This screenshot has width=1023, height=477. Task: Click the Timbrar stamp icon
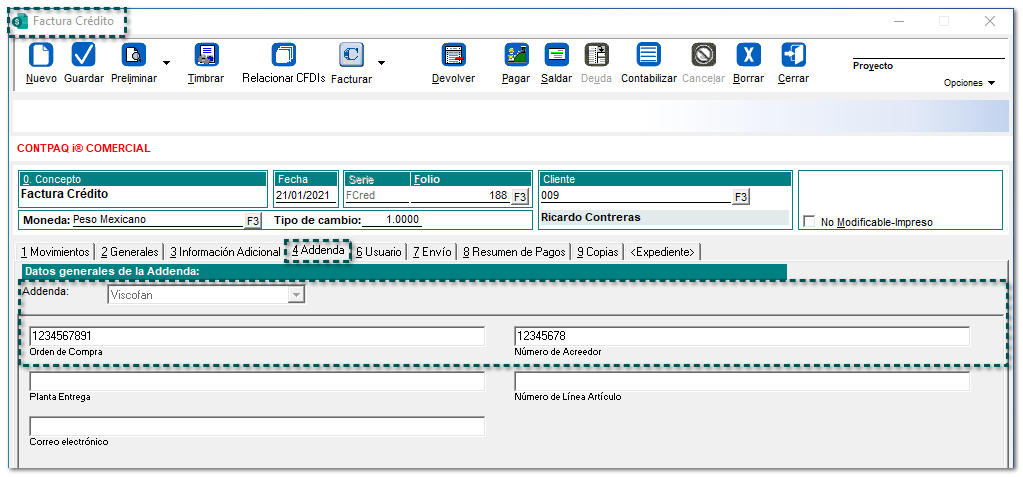click(206, 55)
